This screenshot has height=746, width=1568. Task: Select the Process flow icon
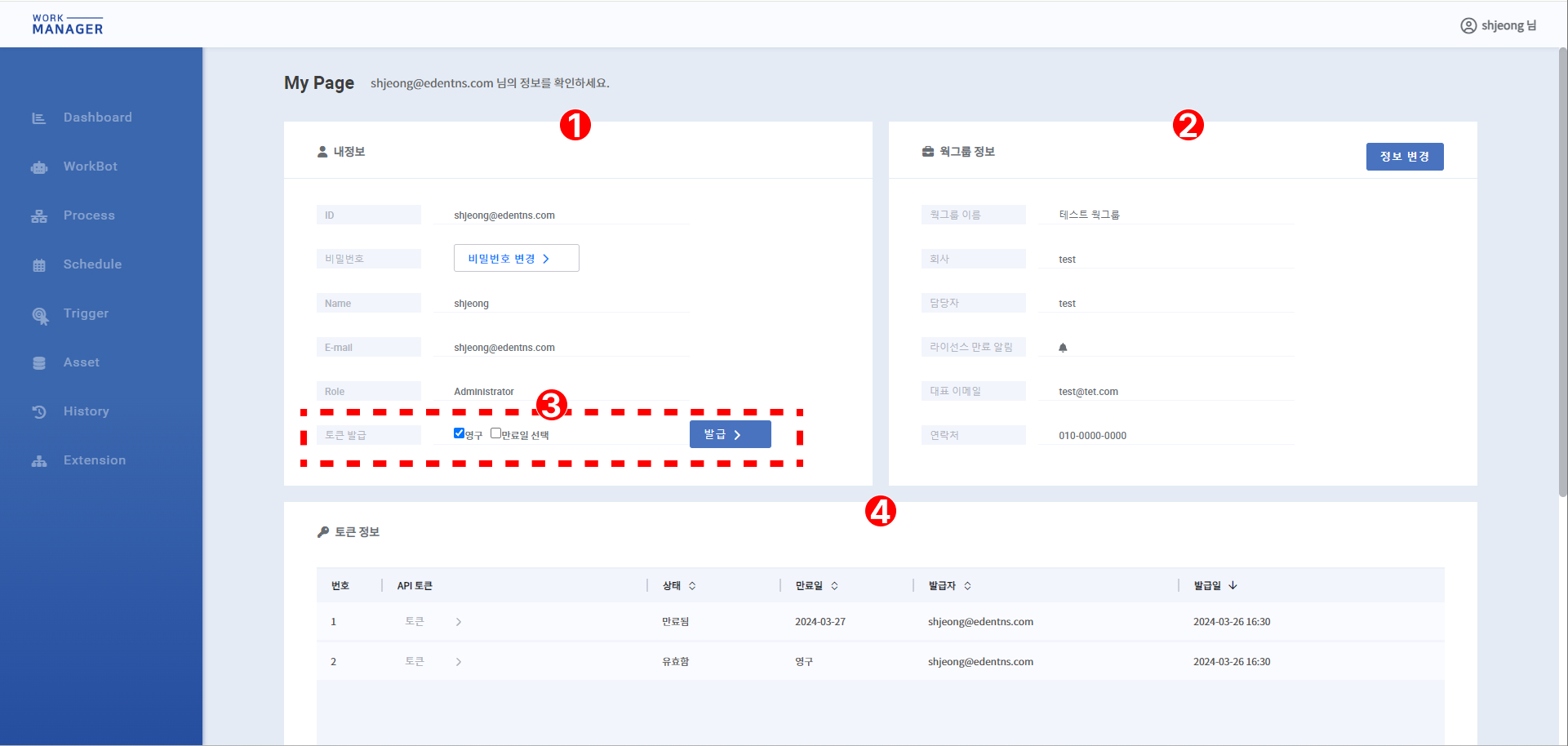coord(38,216)
